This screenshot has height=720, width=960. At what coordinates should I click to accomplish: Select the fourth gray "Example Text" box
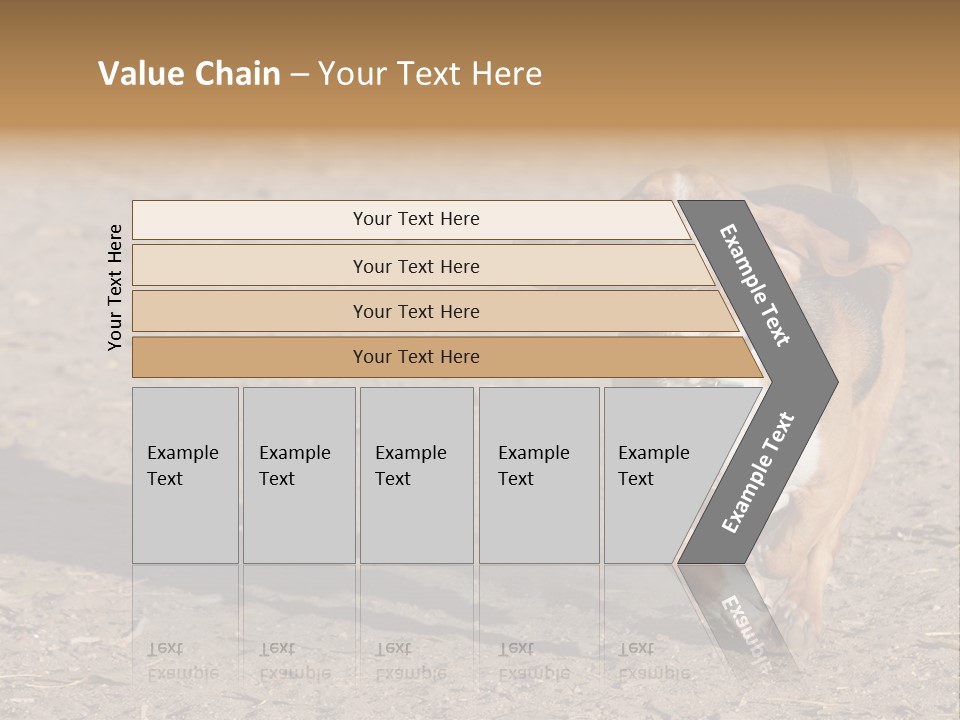coord(538,474)
